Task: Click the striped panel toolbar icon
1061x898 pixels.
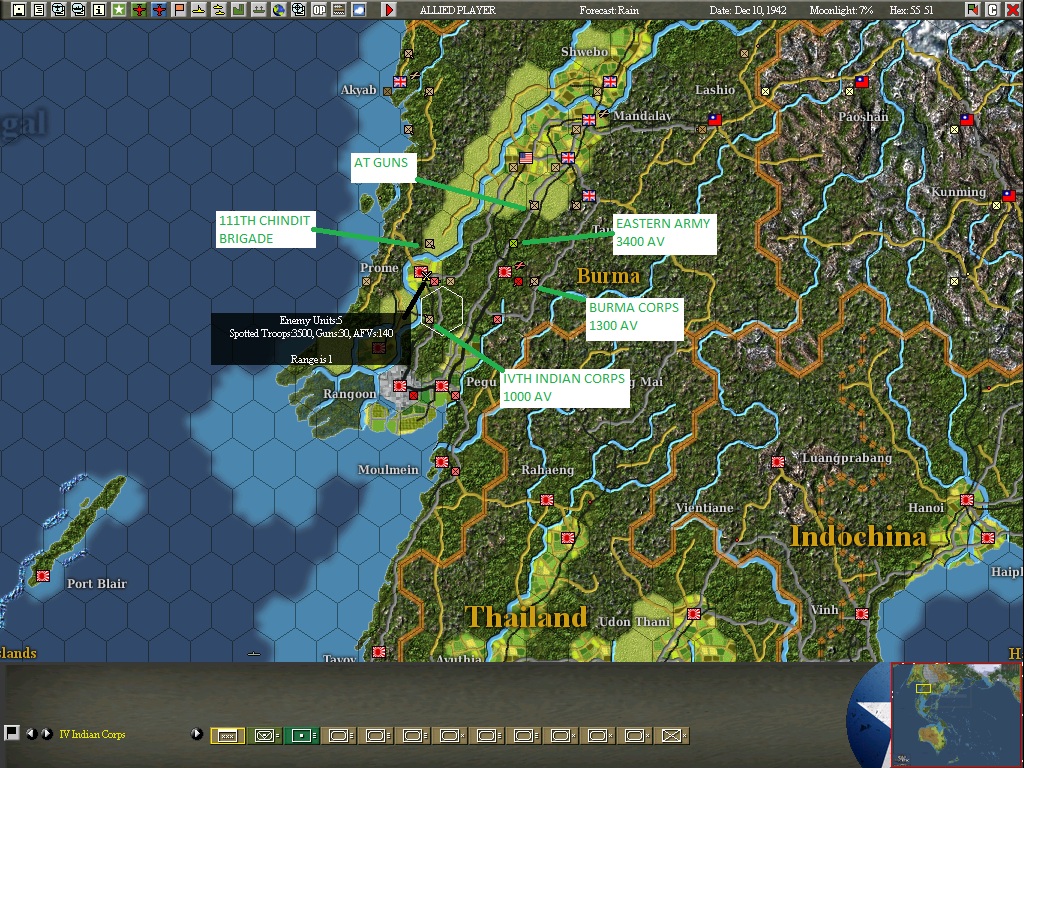Action: (339, 9)
